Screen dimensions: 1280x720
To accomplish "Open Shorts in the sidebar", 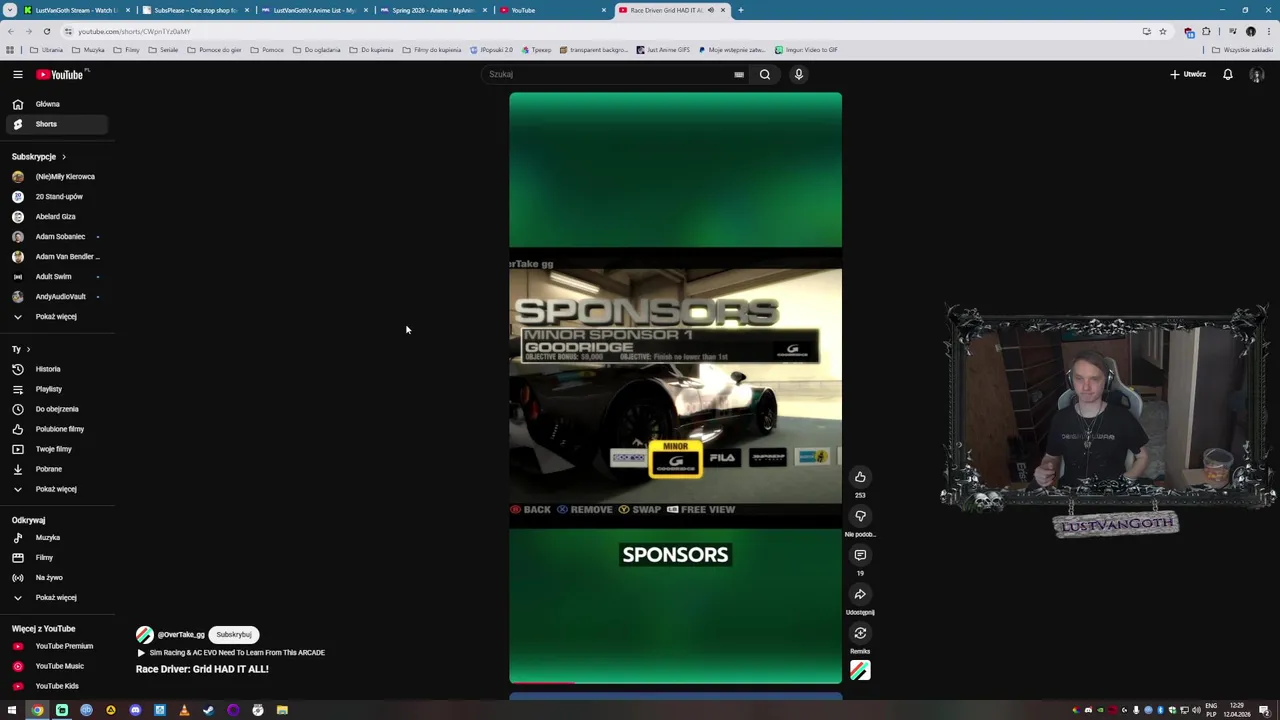I will (57, 124).
